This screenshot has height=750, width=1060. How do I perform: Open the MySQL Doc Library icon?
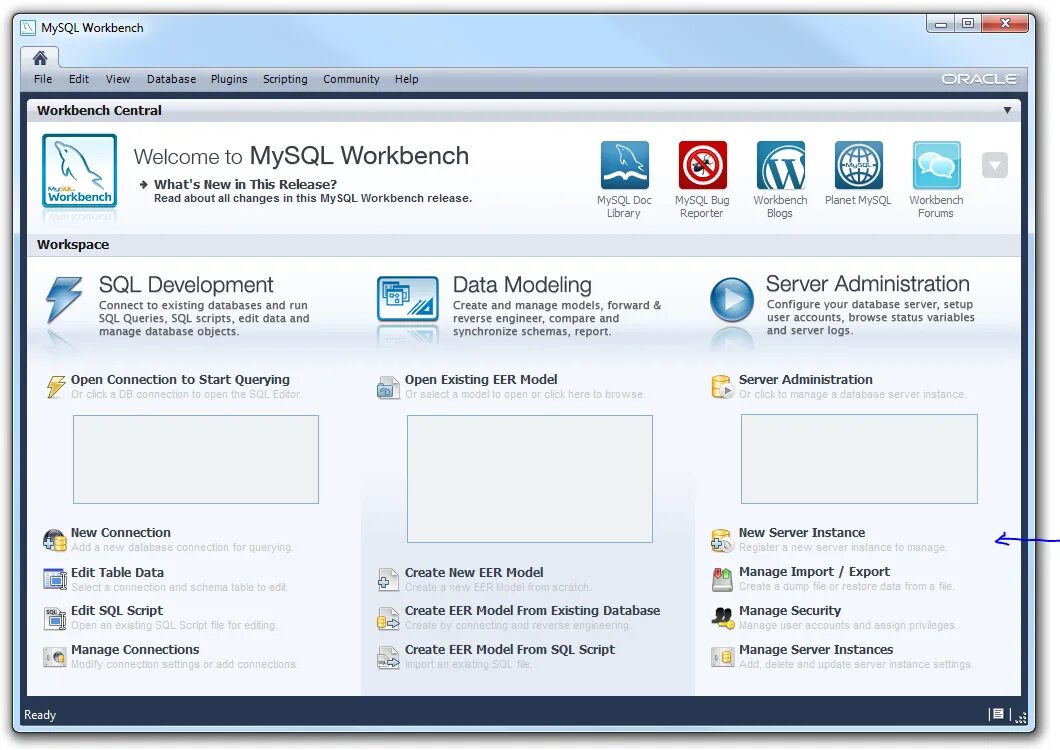point(624,165)
